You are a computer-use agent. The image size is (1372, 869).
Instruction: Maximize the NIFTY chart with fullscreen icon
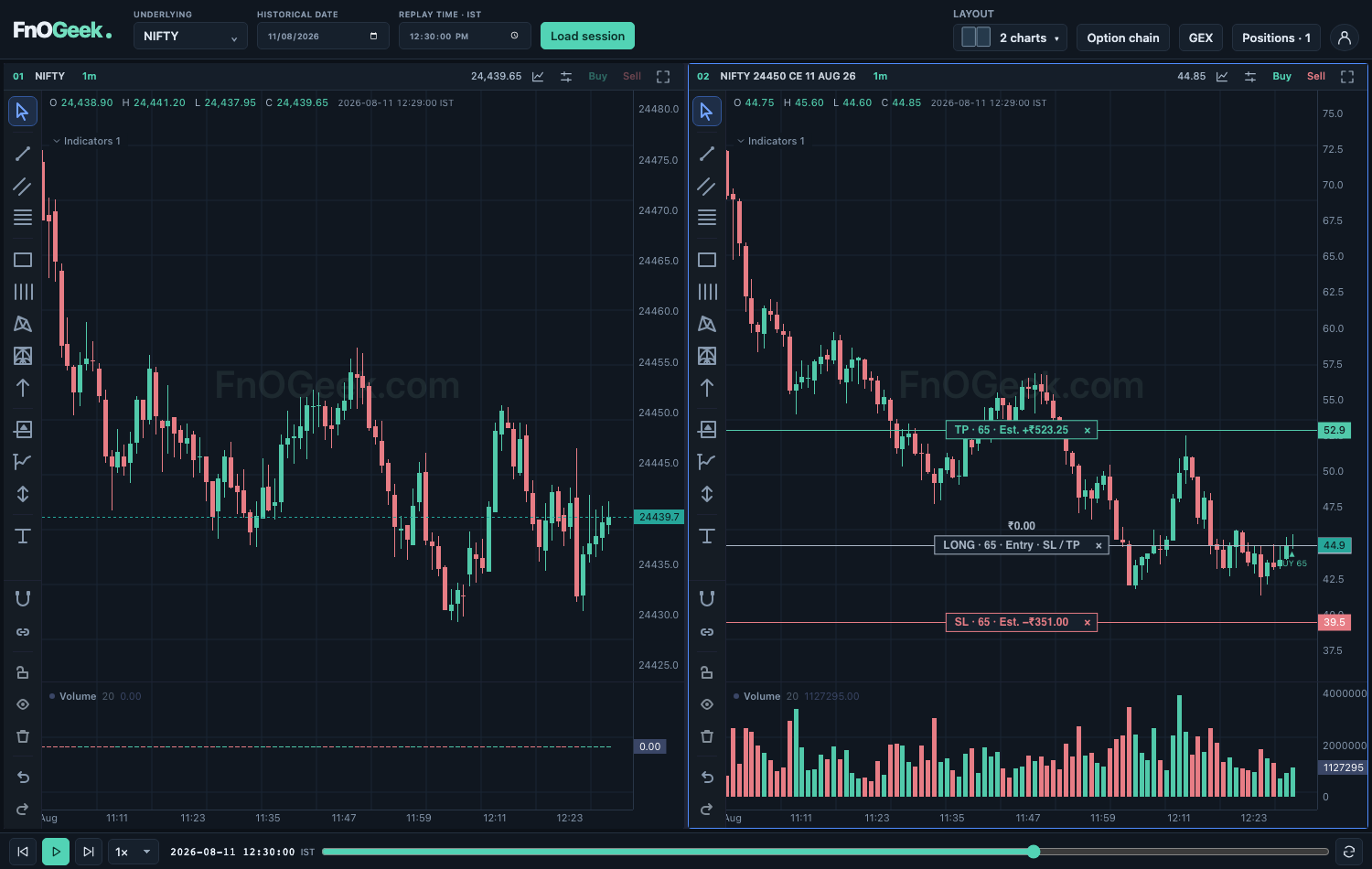pos(663,77)
